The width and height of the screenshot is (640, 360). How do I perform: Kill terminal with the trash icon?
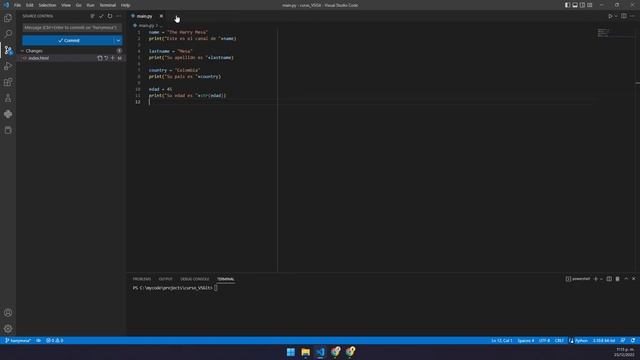tap(618, 279)
